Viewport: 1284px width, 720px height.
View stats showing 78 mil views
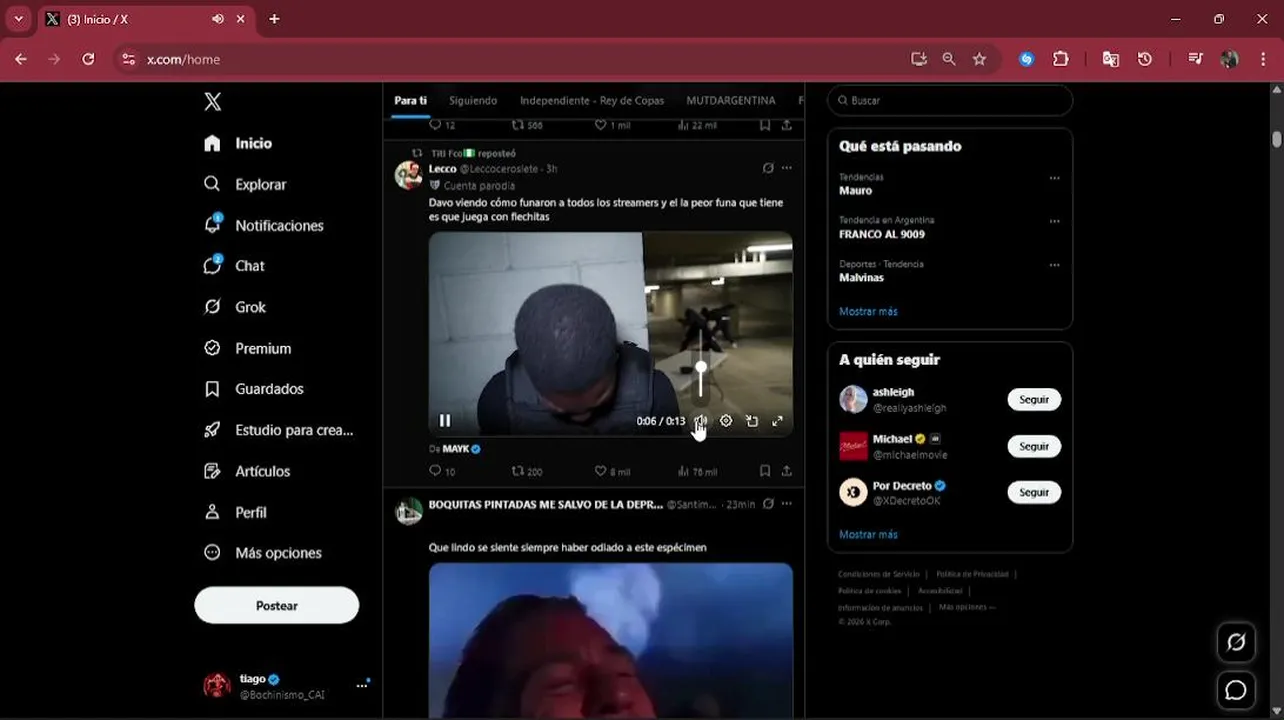click(x=697, y=471)
